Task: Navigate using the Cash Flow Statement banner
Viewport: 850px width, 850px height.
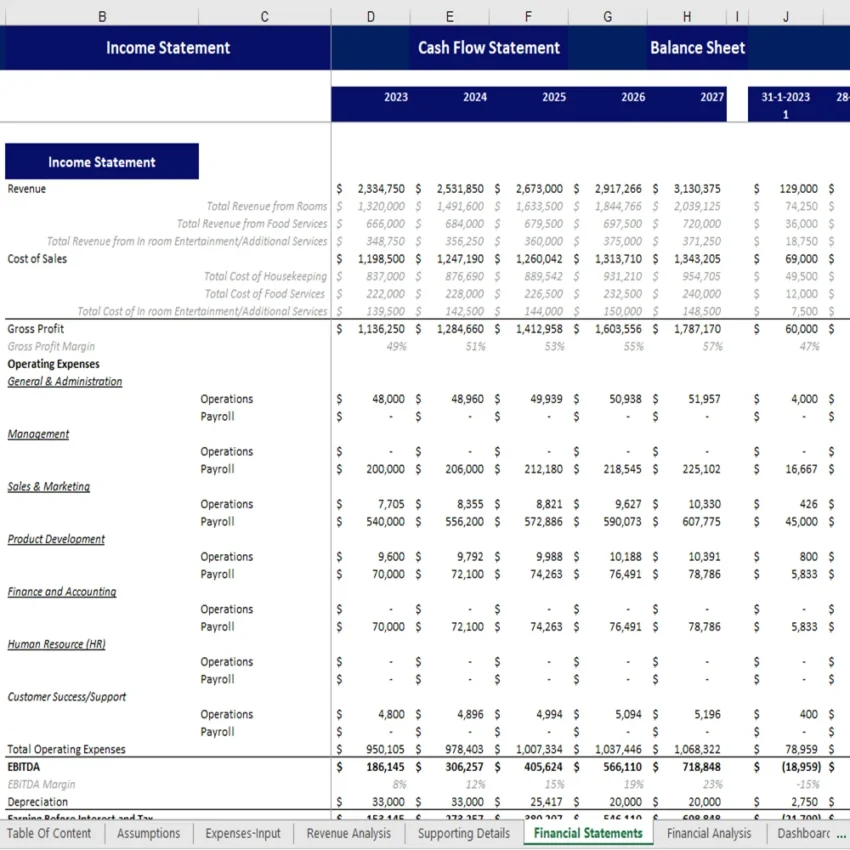Action: click(x=488, y=47)
